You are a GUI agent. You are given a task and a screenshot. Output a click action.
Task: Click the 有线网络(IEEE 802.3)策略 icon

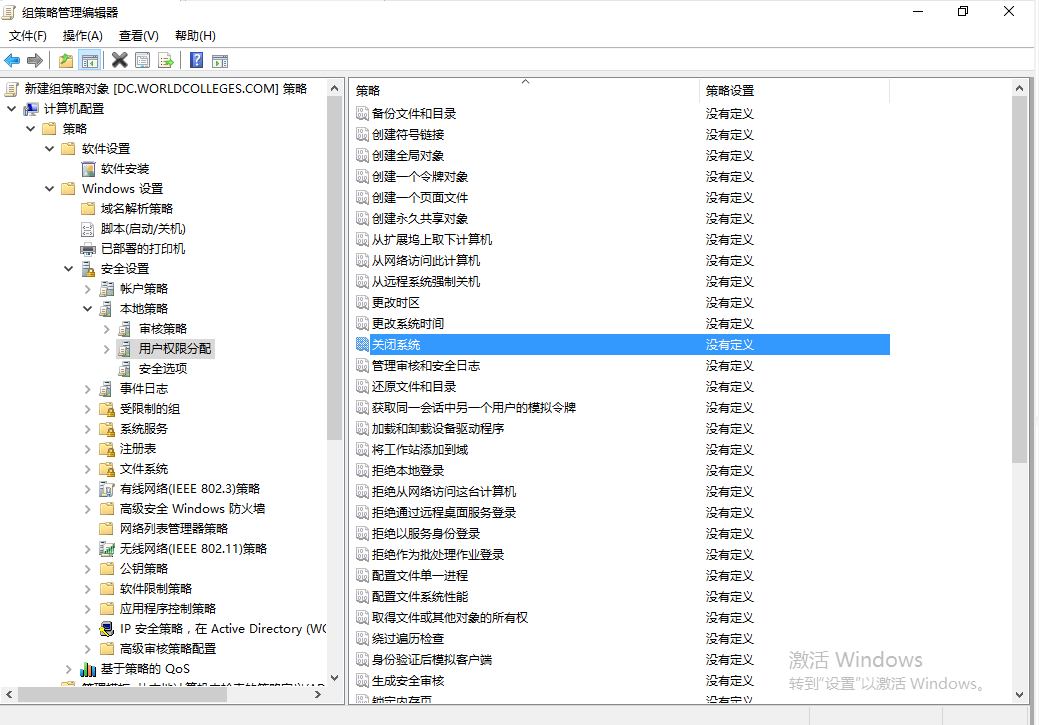pyautogui.click(x=107, y=489)
